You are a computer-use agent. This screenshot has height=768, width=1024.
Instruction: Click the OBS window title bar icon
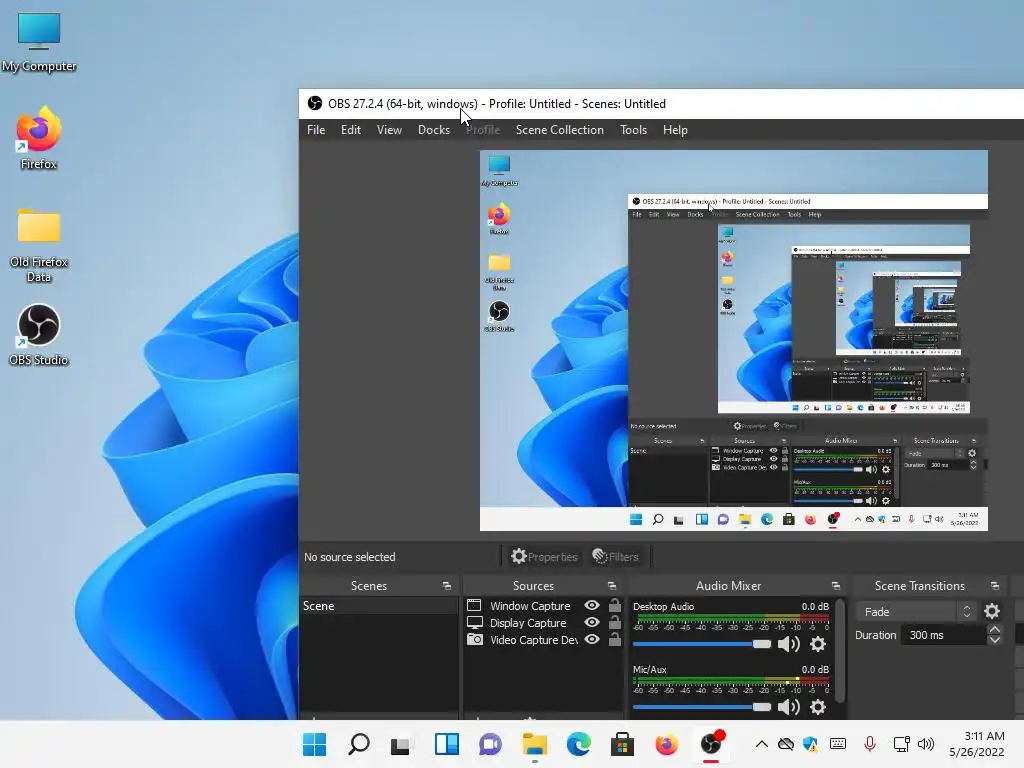click(x=315, y=103)
